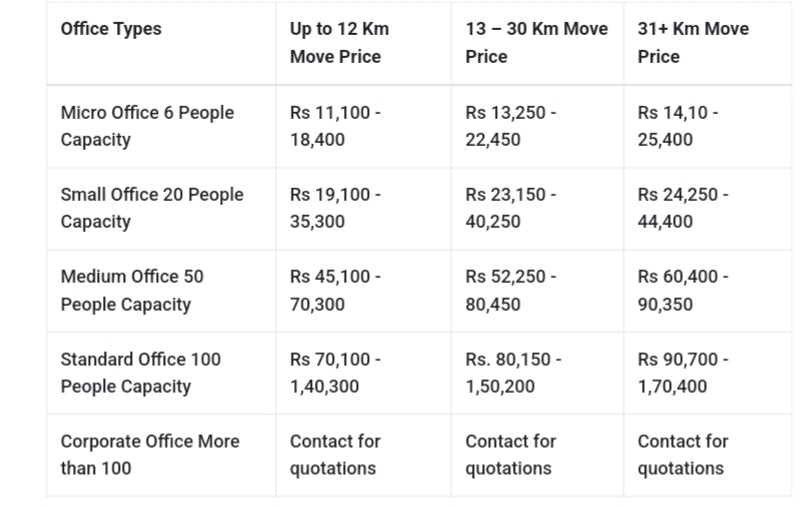This screenshot has height=508, width=812.
Task: Click the Rs 45,100 - 70,300 price cell
Action: coord(335,290)
